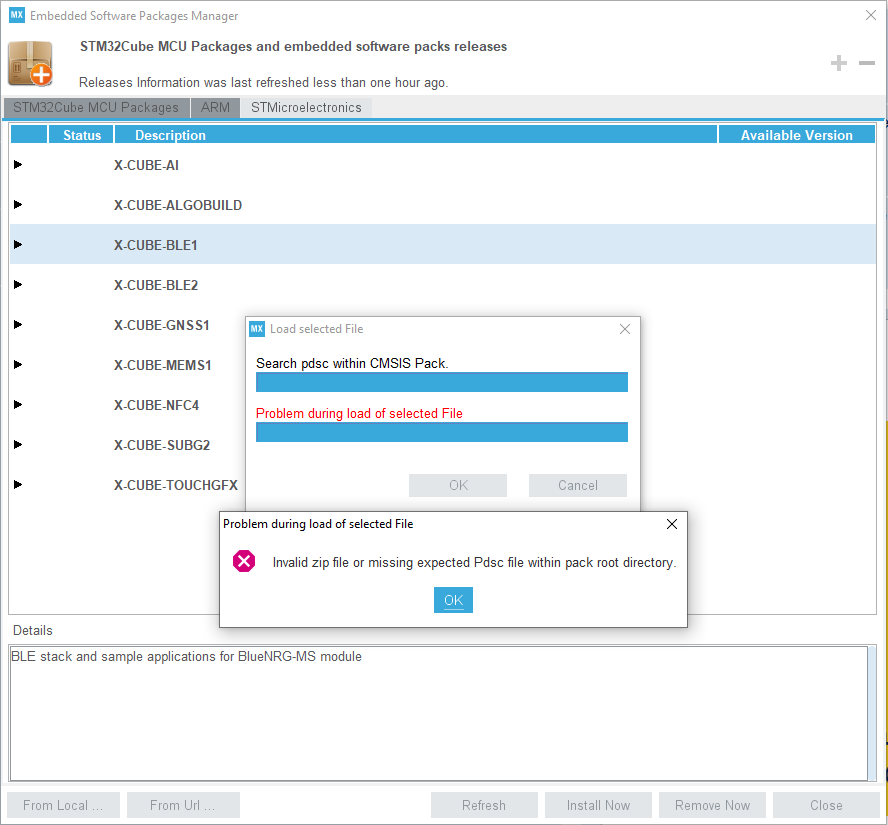
Task: Select the X-CUBE-NFC4 text label
Action: (156, 405)
